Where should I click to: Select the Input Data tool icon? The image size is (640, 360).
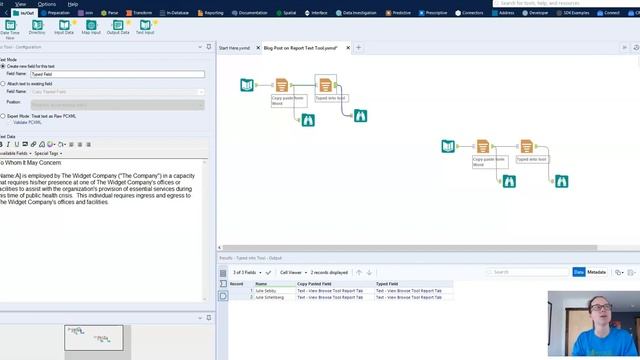pos(64,25)
